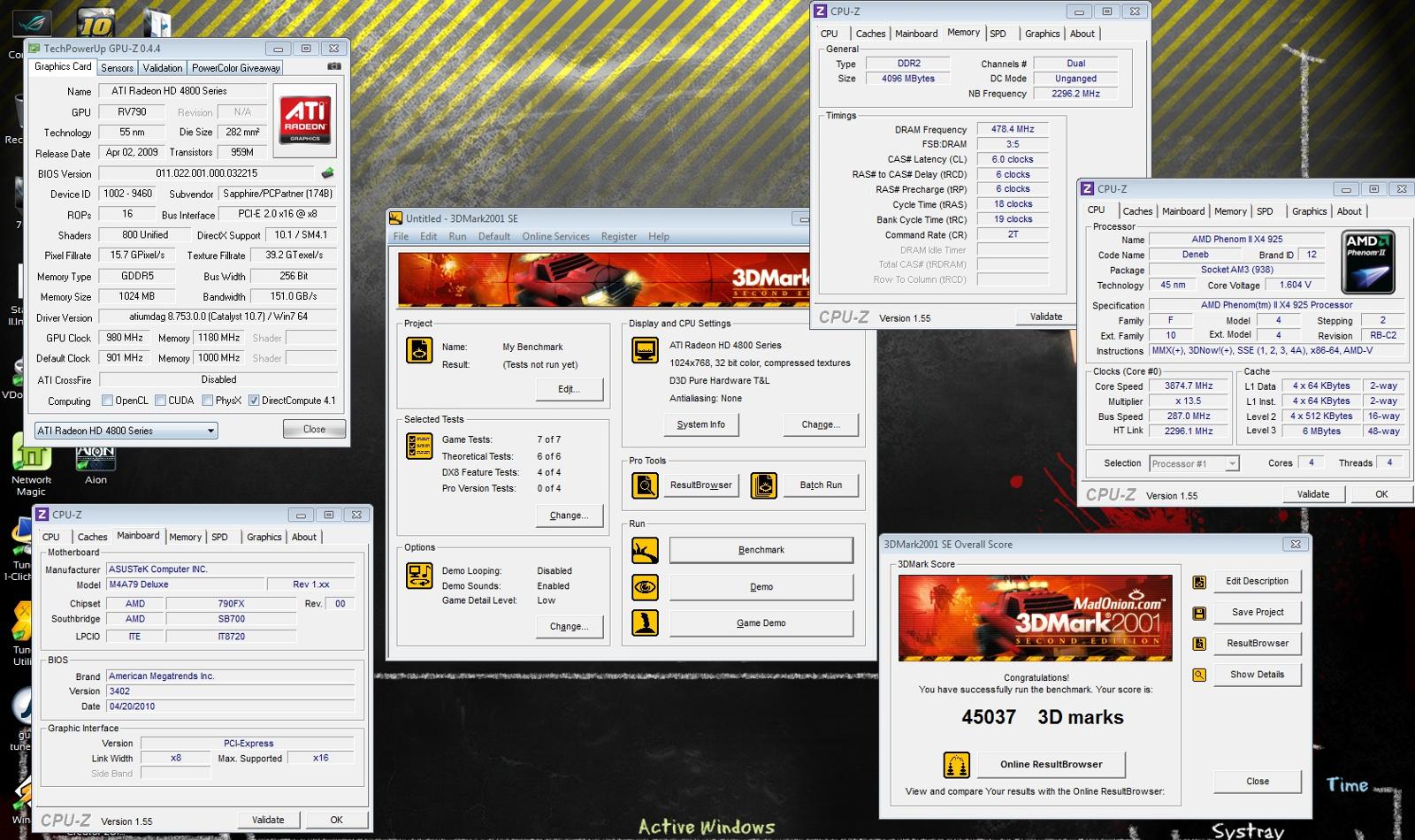Click the Save Project button
This screenshot has width=1415, height=840.
1257,613
